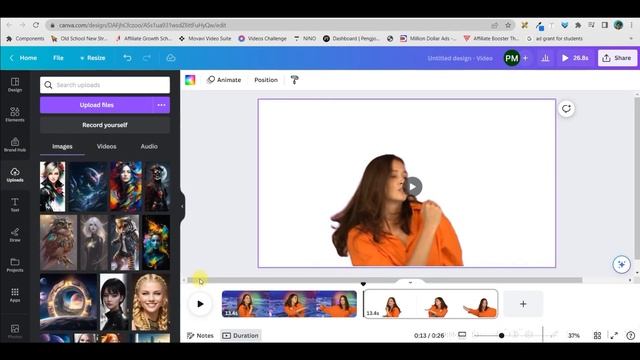Select the space portal ring image

pyautogui.click(x=69, y=302)
